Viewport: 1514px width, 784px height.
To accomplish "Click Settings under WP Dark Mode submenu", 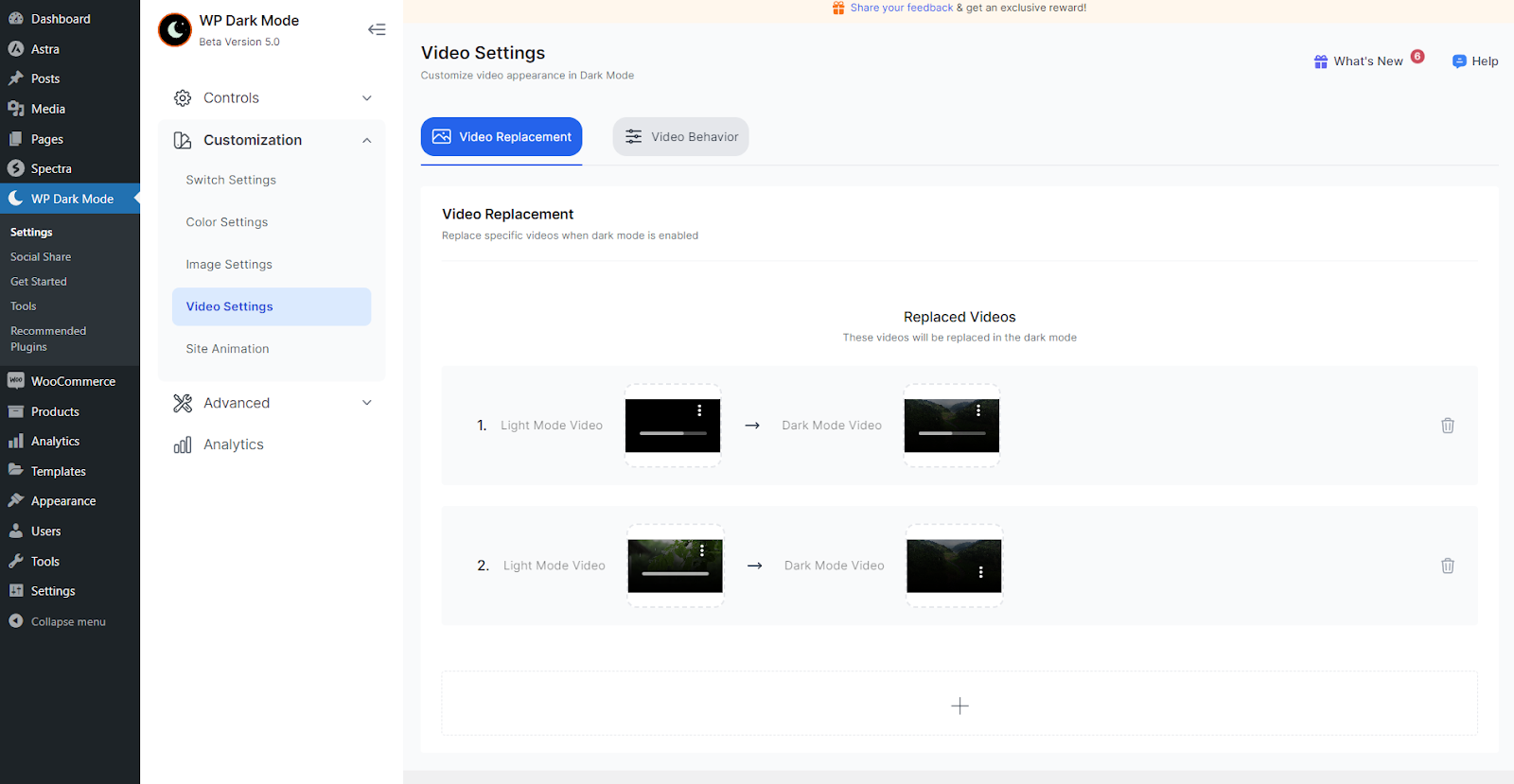I will (31, 233).
